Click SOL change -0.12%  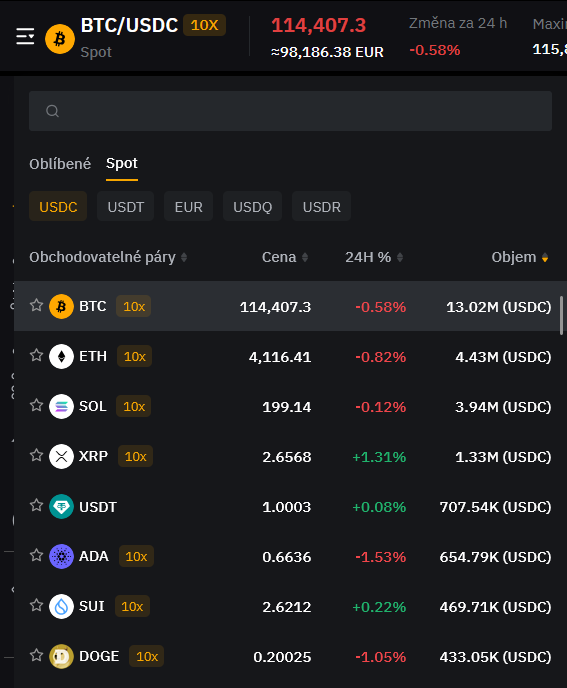(380, 407)
